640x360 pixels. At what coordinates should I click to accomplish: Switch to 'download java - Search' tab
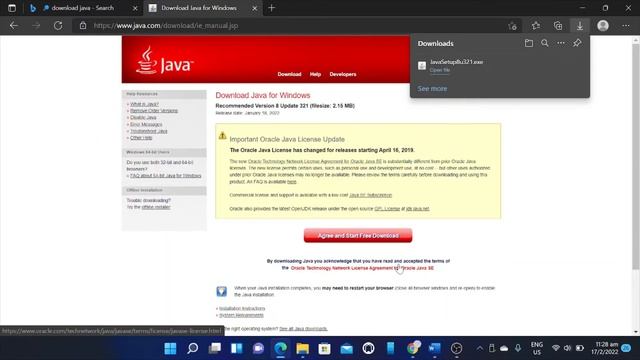[84, 8]
